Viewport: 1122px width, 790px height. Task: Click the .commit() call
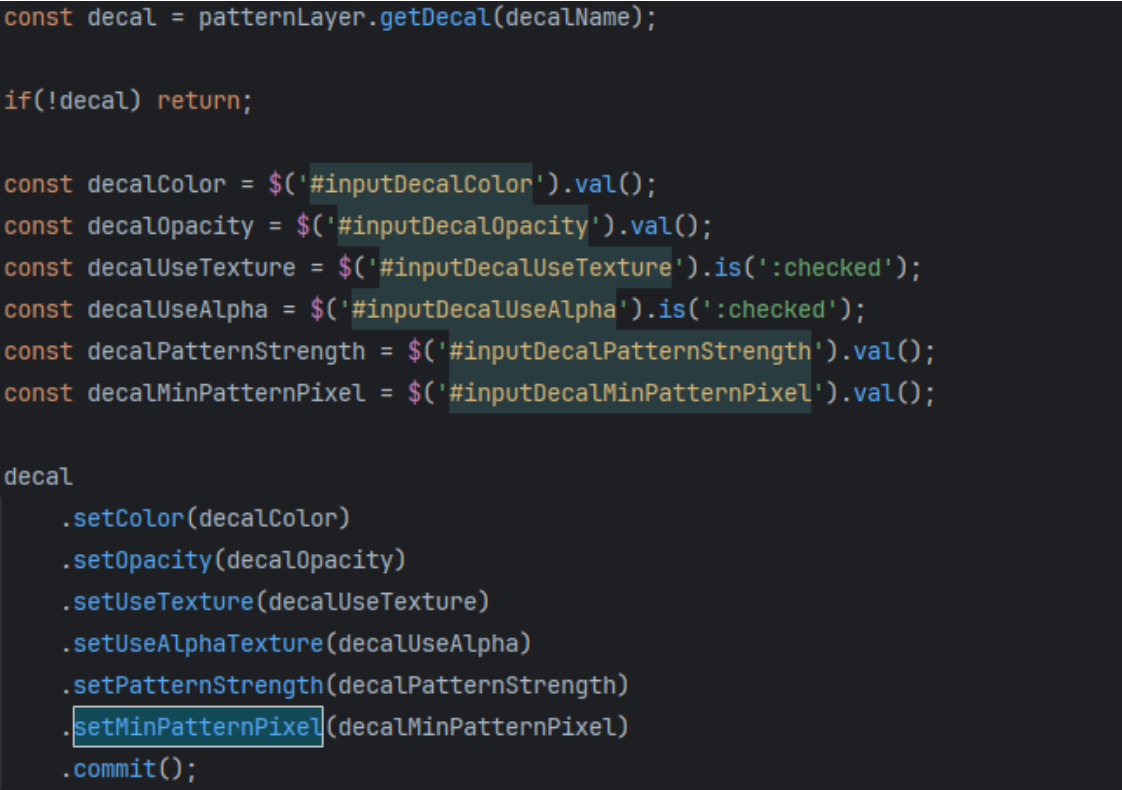click(x=129, y=769)
